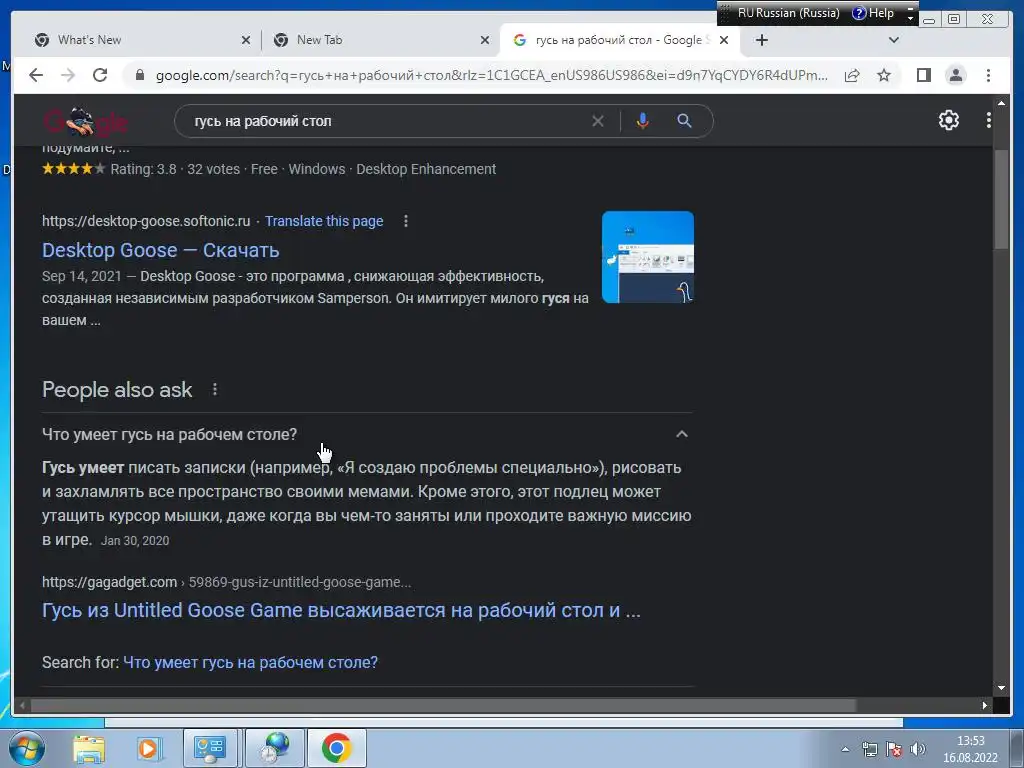Open Chrome side panel

point(923,75)
